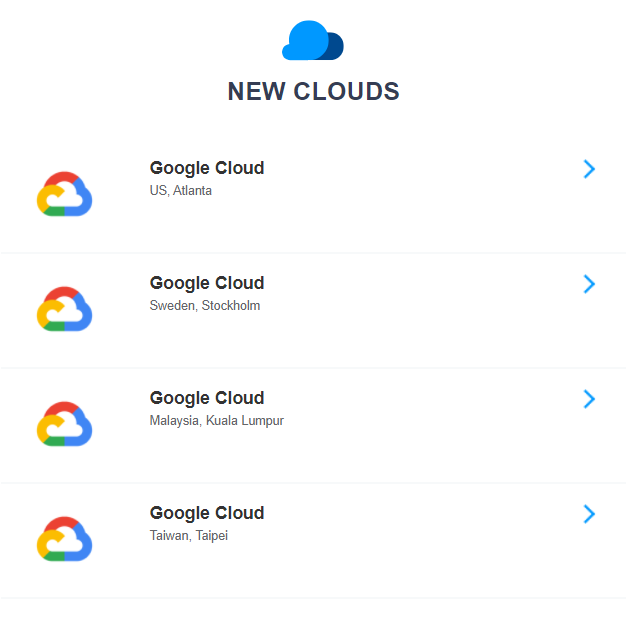The image size is (631, 620).
Task: Click the NEW CLOUDS heading
Action: (x=313, y=91)
